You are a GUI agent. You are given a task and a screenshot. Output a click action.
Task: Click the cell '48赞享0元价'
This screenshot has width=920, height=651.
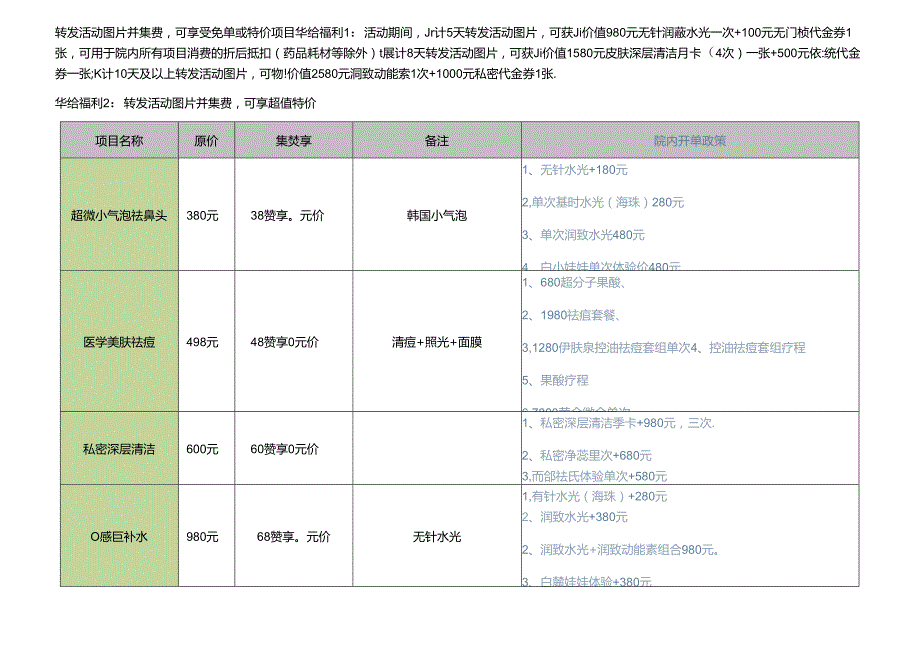[293, 342]
